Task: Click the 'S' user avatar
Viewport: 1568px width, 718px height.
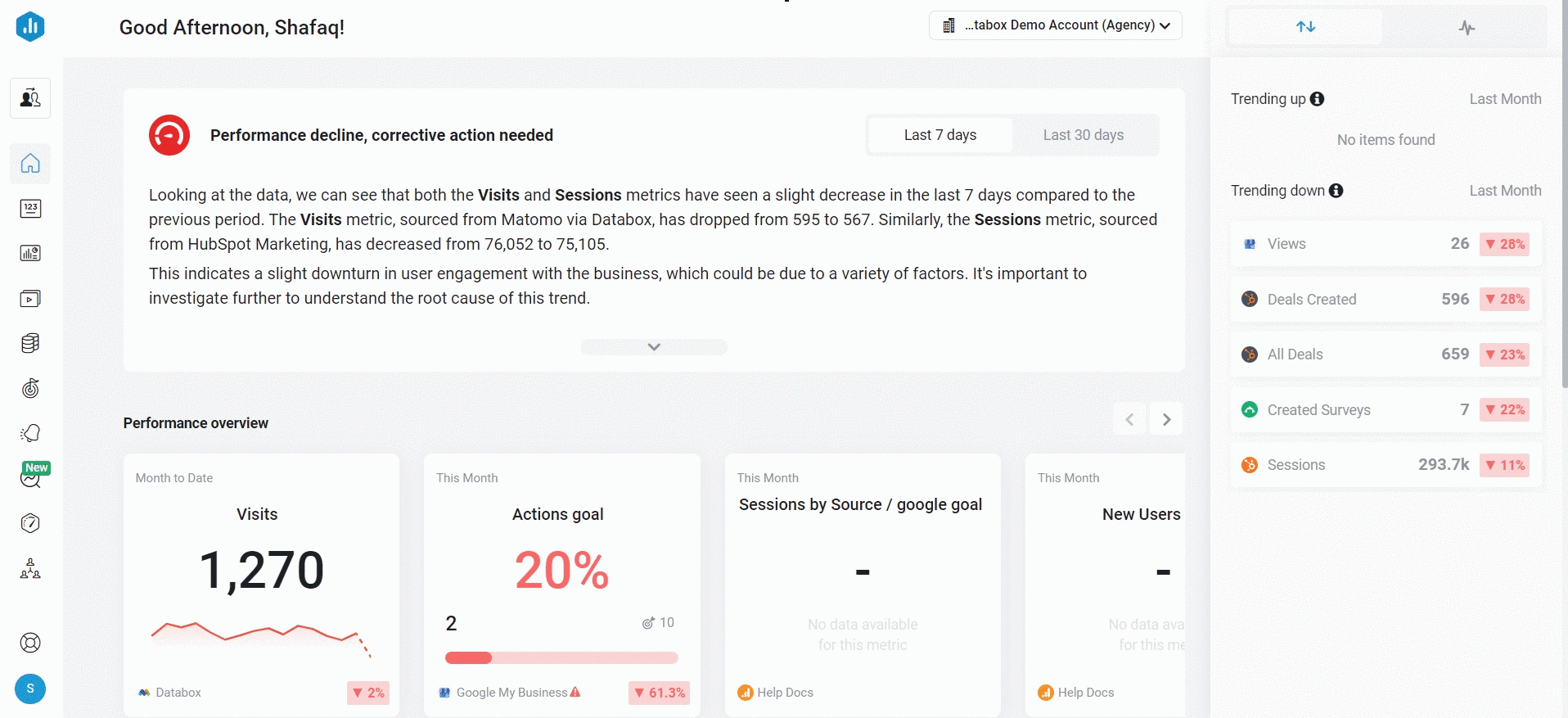Action: point(30,689)
